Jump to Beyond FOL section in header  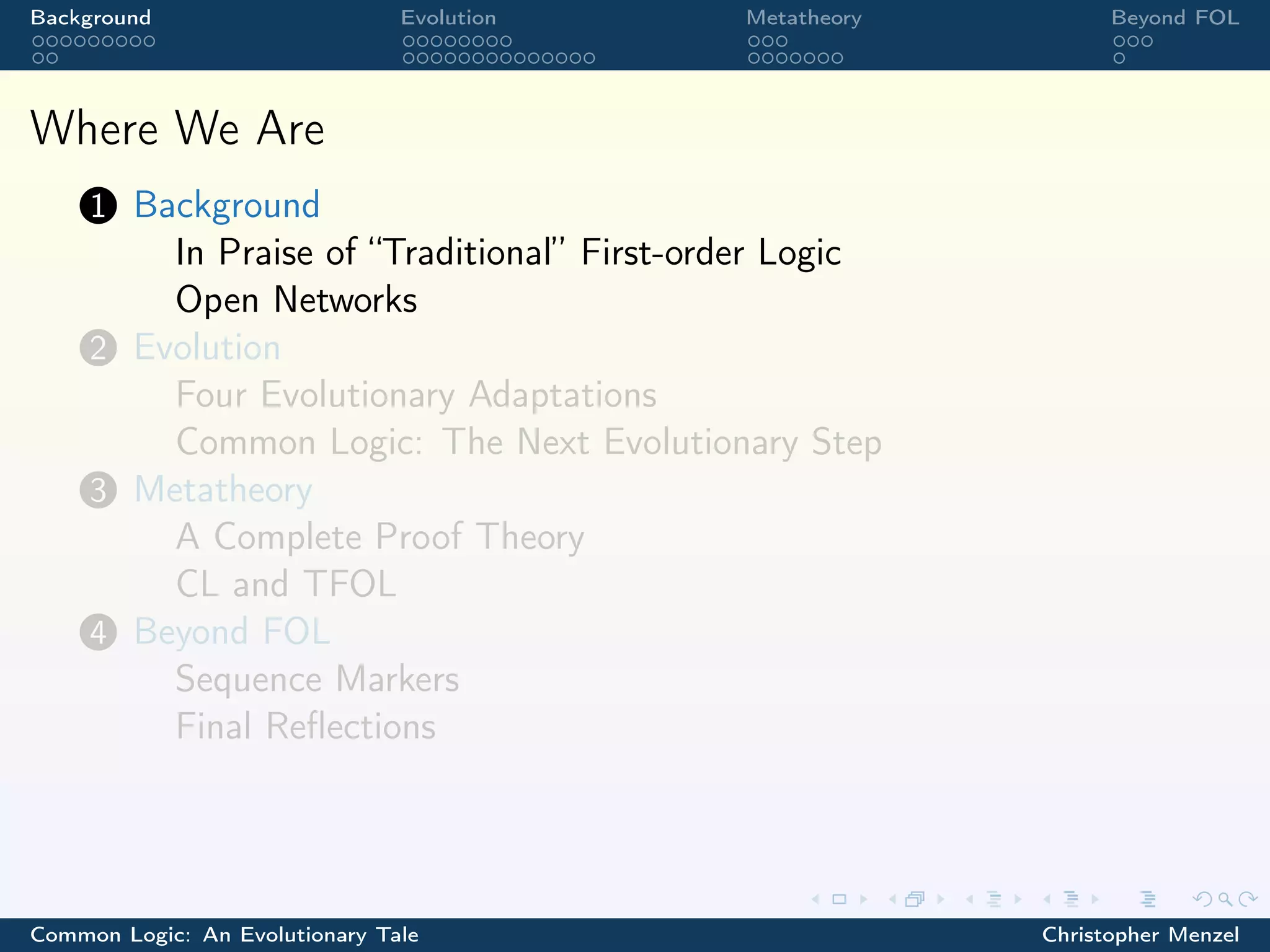click(x=1175, y=17)
